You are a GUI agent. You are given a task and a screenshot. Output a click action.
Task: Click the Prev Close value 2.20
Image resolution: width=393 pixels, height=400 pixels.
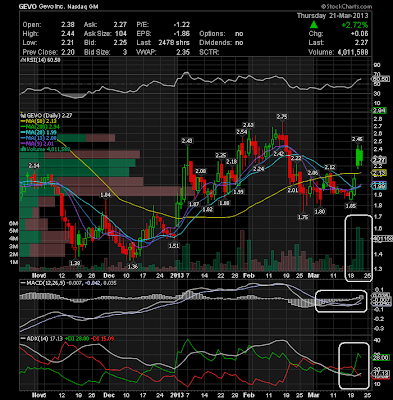68,52
